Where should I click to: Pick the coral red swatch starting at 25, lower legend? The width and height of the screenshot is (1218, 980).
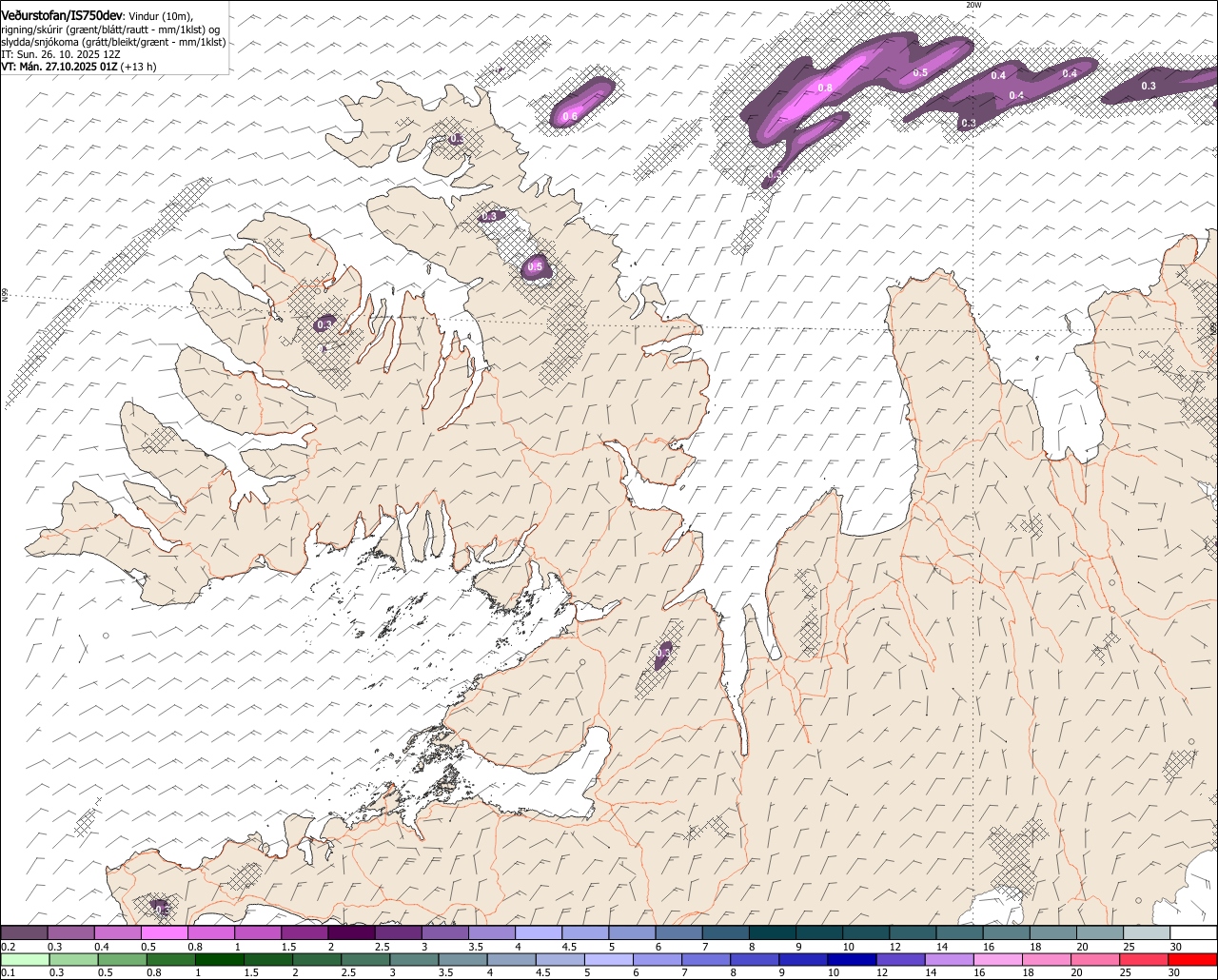click(x=1144, y=960)
